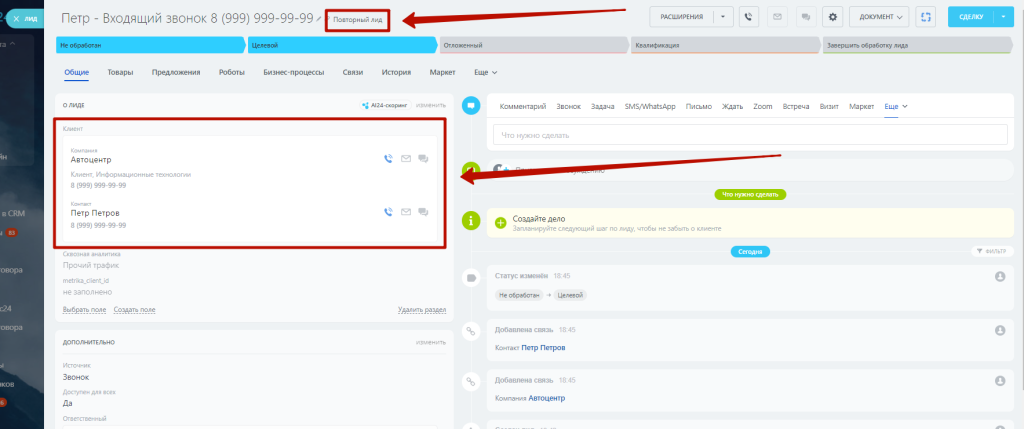The image size is (1024, 429).
Task: Expand the Еще menu in timeline actions
Action: pos(889,106)
